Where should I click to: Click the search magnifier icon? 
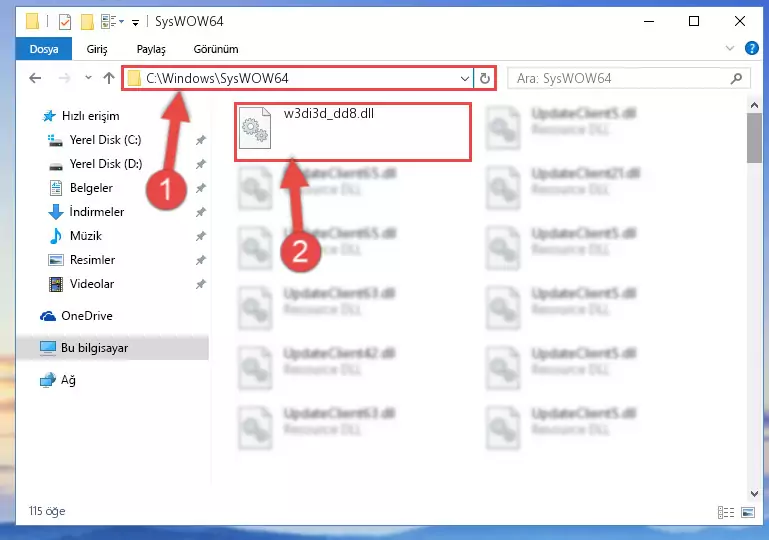tap(736, 78)
